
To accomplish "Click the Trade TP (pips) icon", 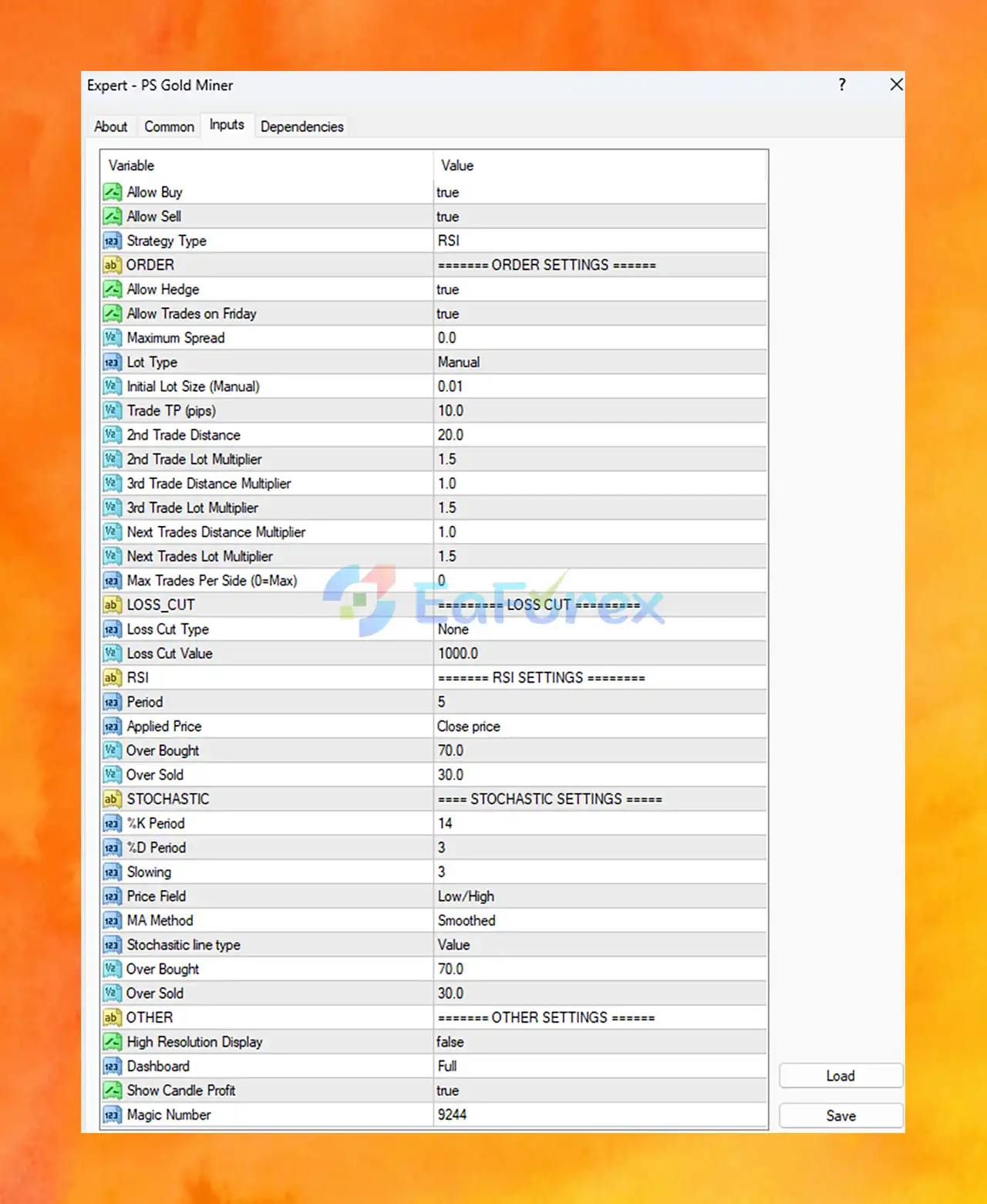I will pyautogui.click(x=113, y=411).
